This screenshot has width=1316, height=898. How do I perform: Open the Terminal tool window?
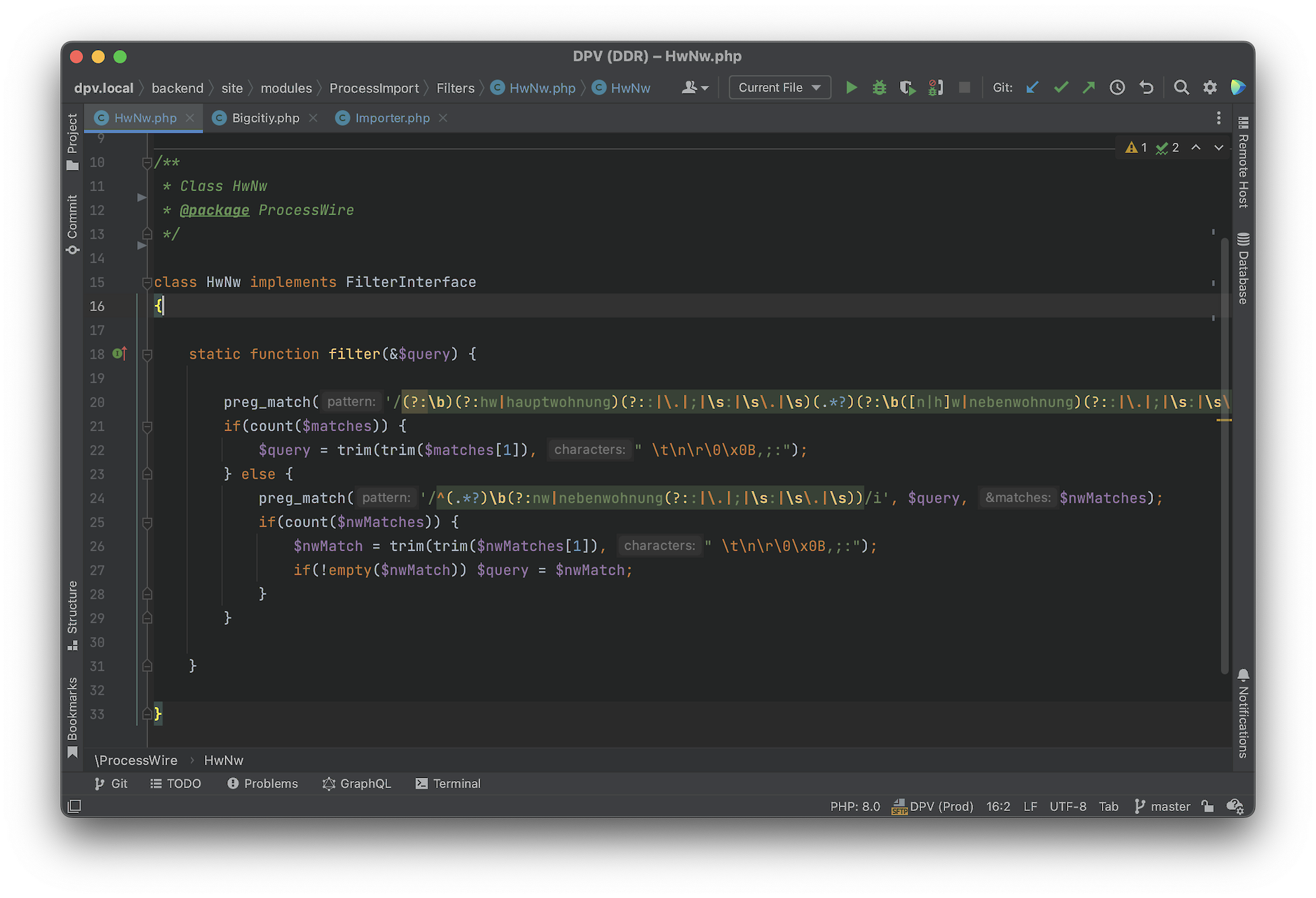coord(448,784)
